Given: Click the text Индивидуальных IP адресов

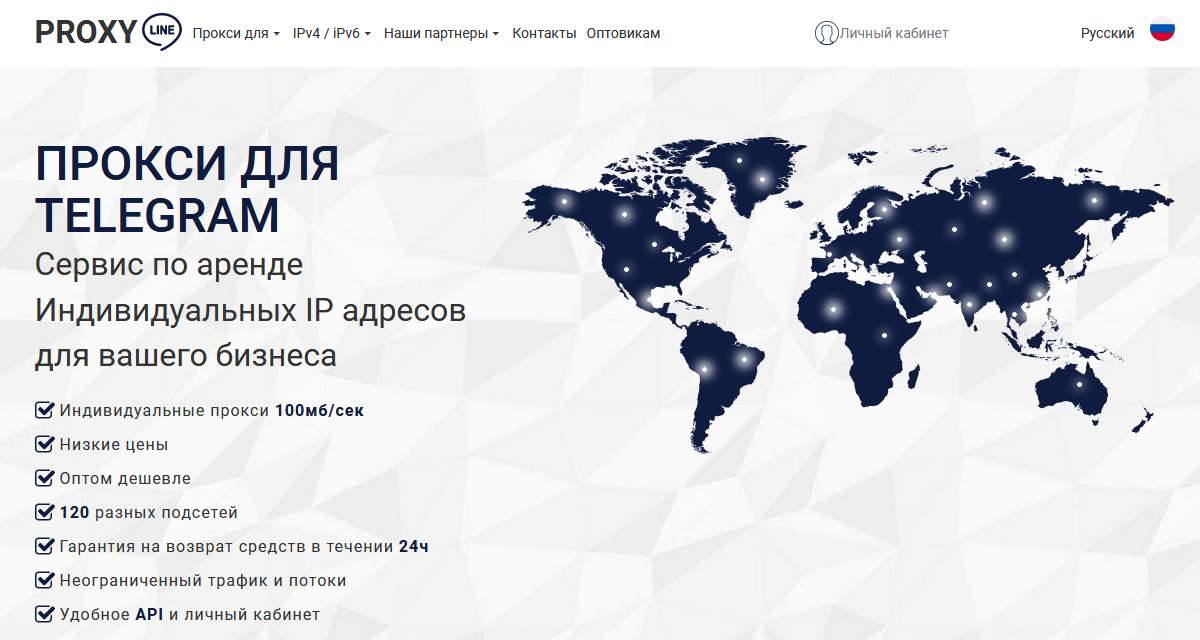Looking at the screenshot, I should point(250,310).
